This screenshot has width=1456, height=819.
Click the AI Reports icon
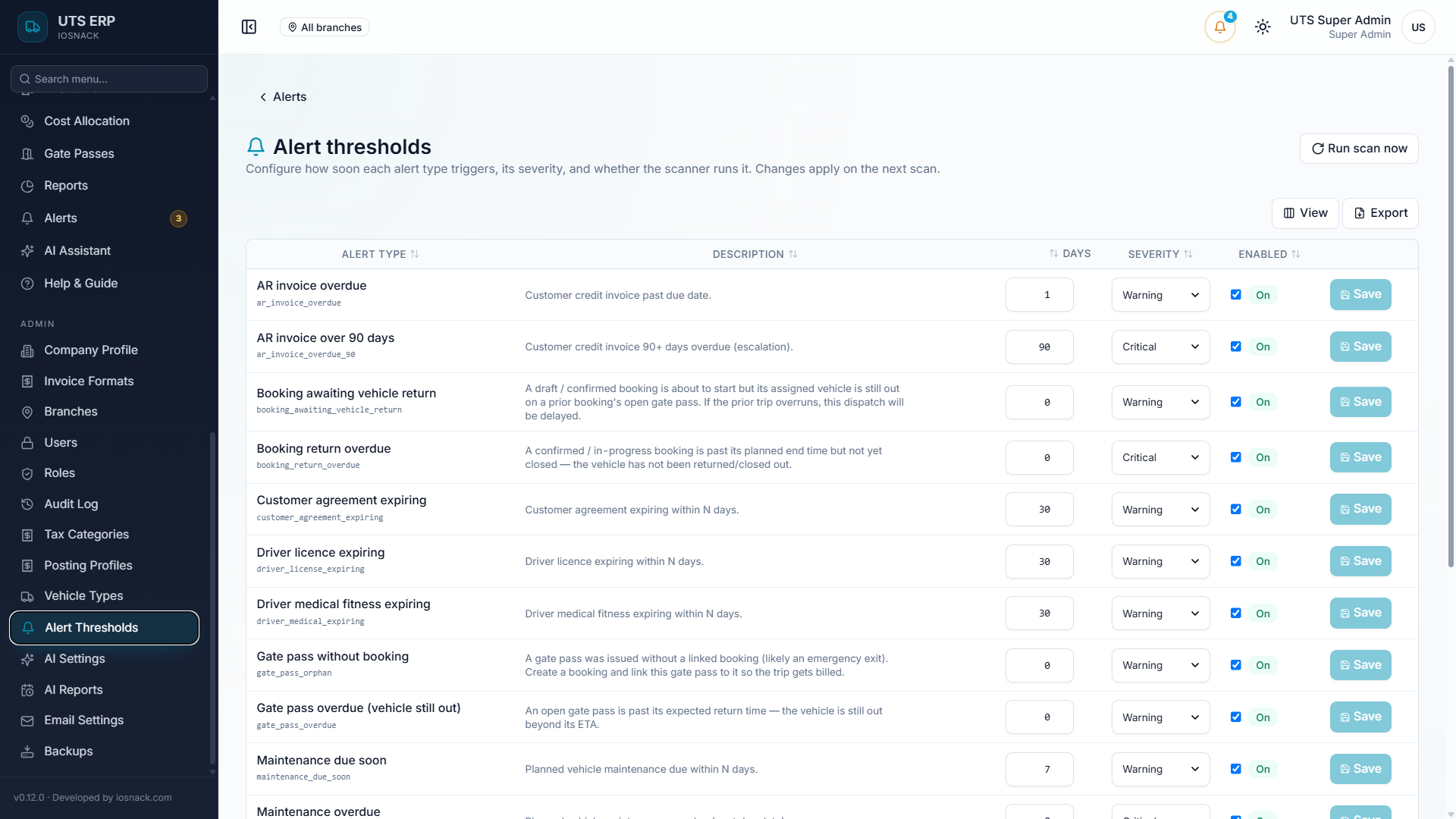coord(27,690)
